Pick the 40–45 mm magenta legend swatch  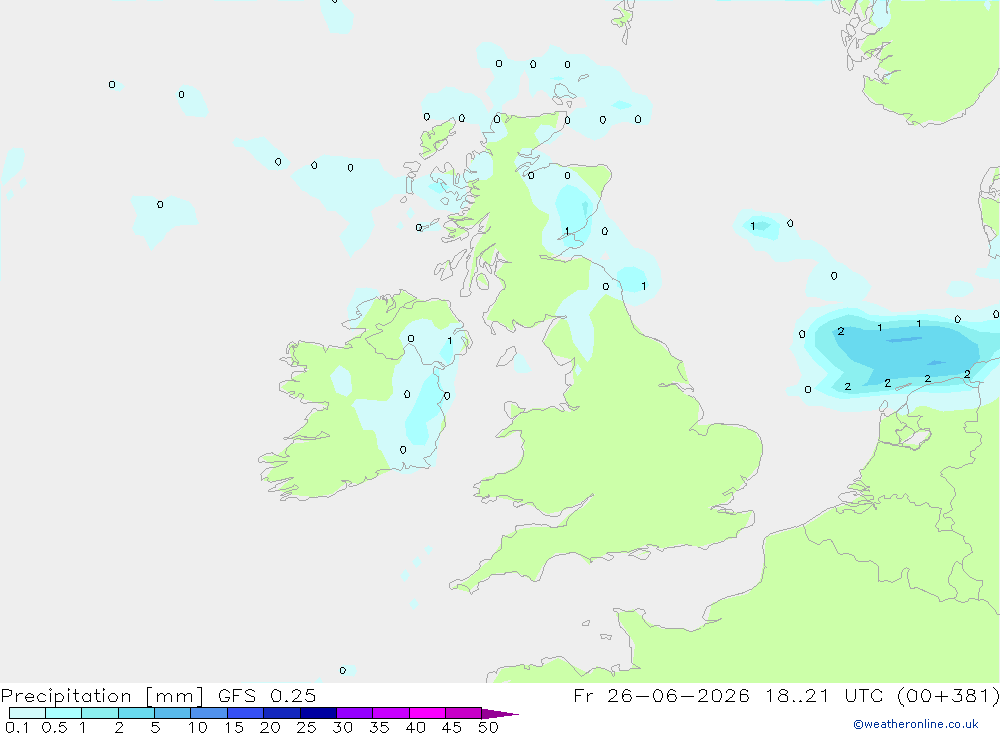click(x=427, y=713)
